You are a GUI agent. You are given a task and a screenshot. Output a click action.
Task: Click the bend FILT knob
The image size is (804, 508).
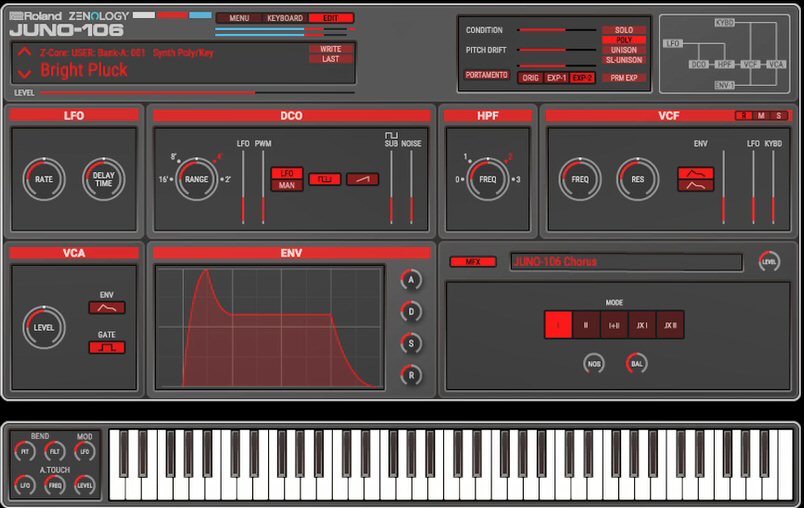pyautogui.click(x=55, y=452)
